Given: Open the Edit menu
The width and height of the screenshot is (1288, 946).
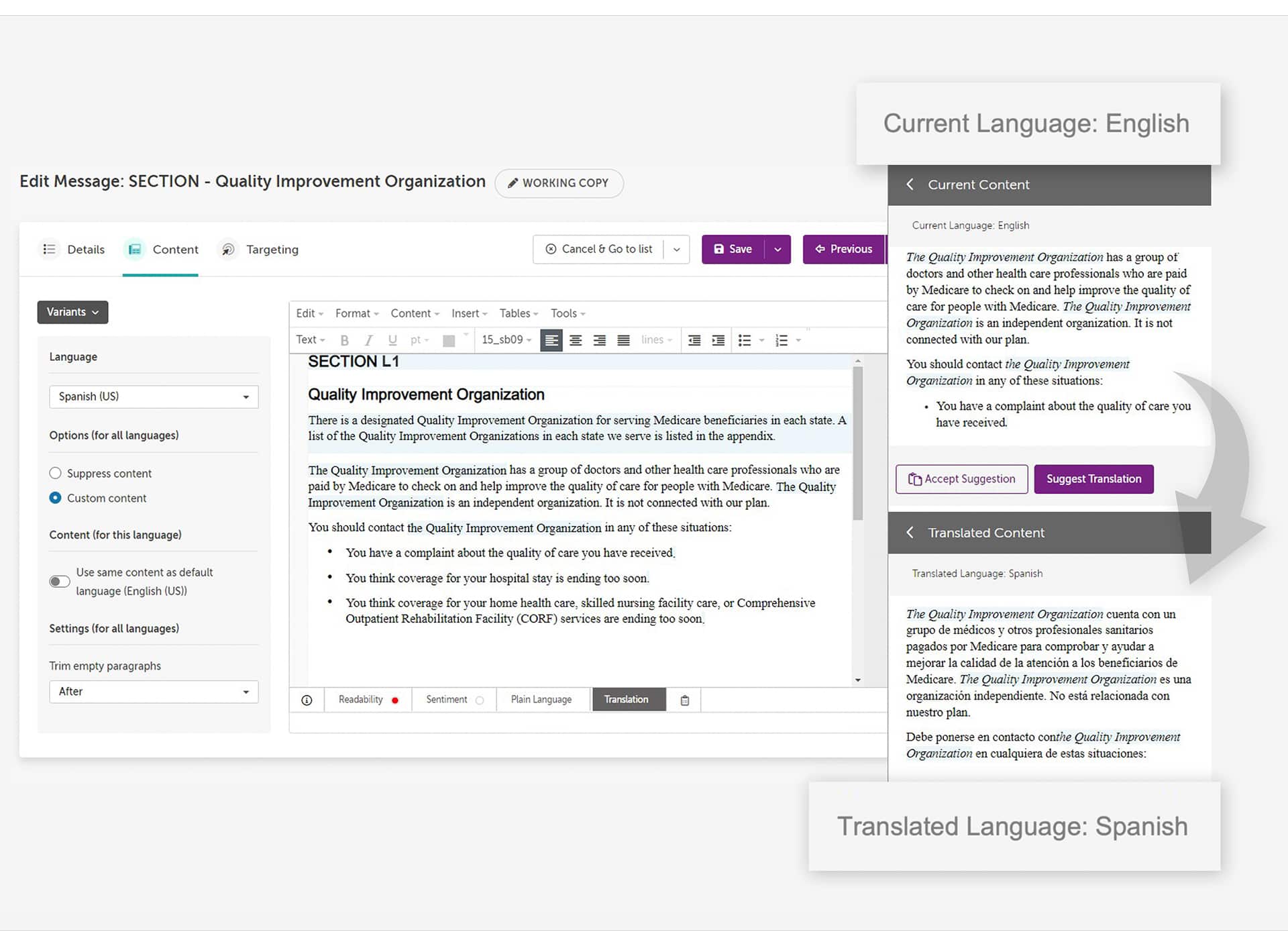Looking at the screenshot, I should click(309, 313).
